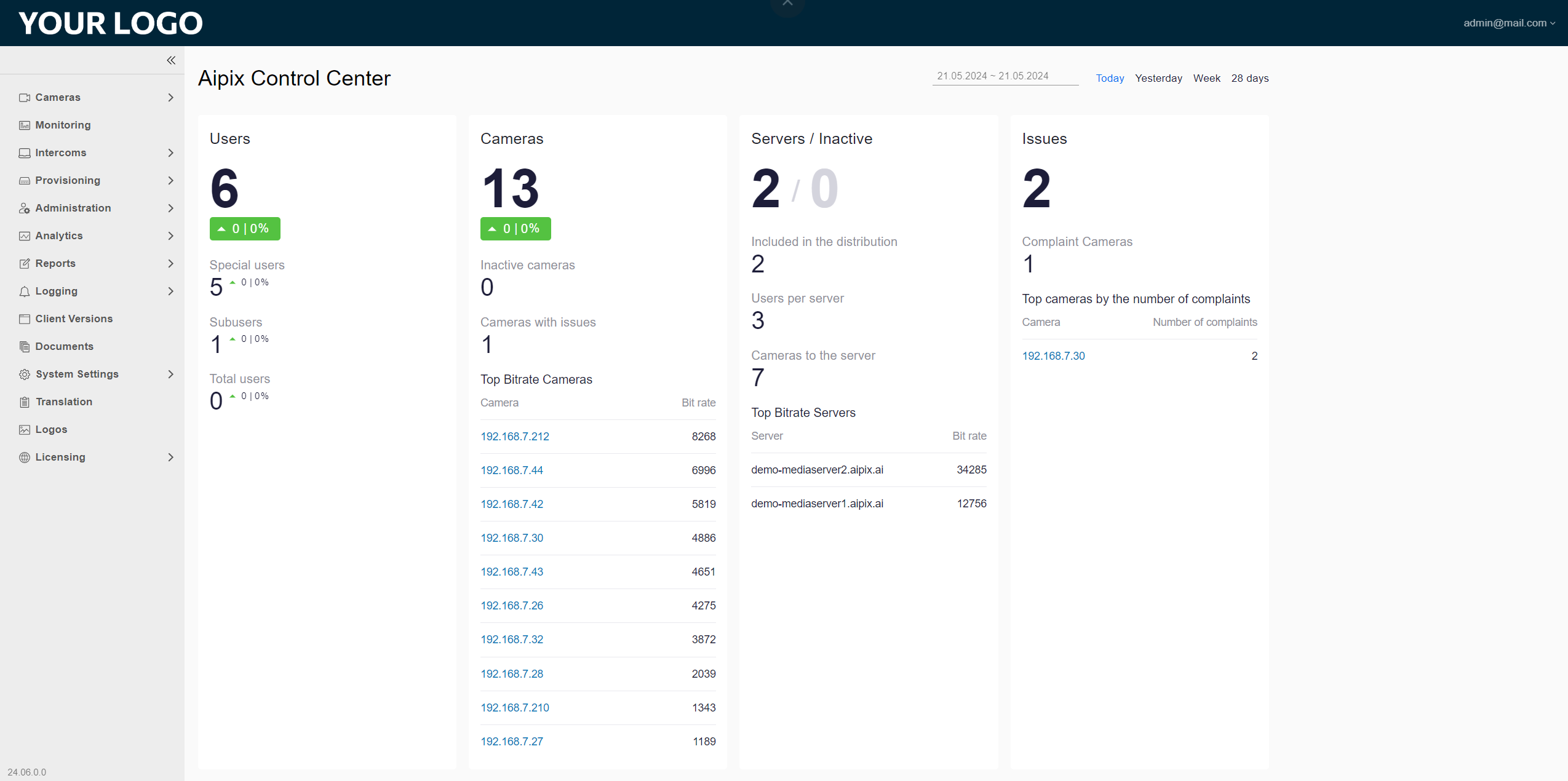
Task: Expand the Analytics submenu chevron
Action: [170, 236]
